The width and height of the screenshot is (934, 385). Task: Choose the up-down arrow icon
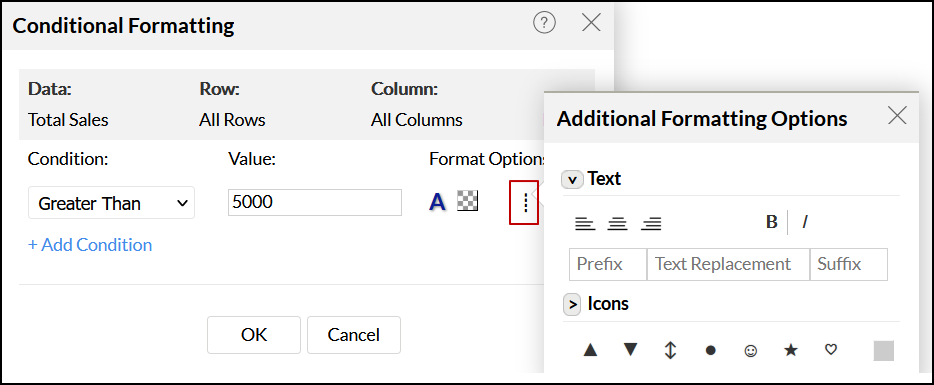(670, 350)
